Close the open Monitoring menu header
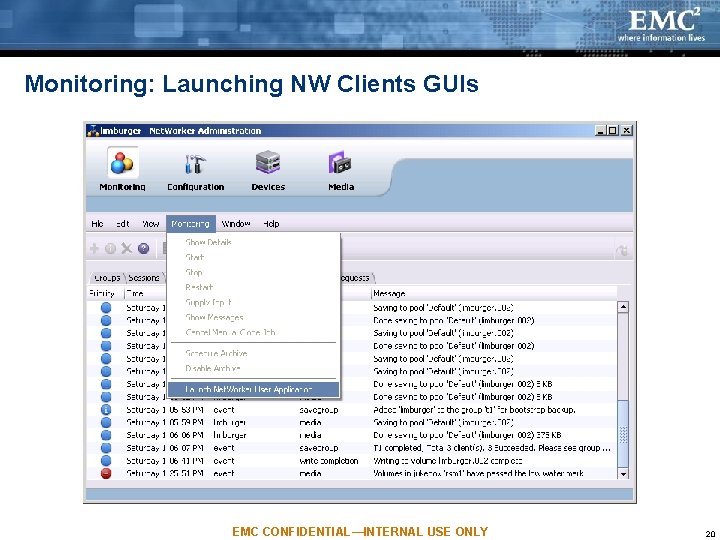 pyautogui.click(x=191, y=224)
